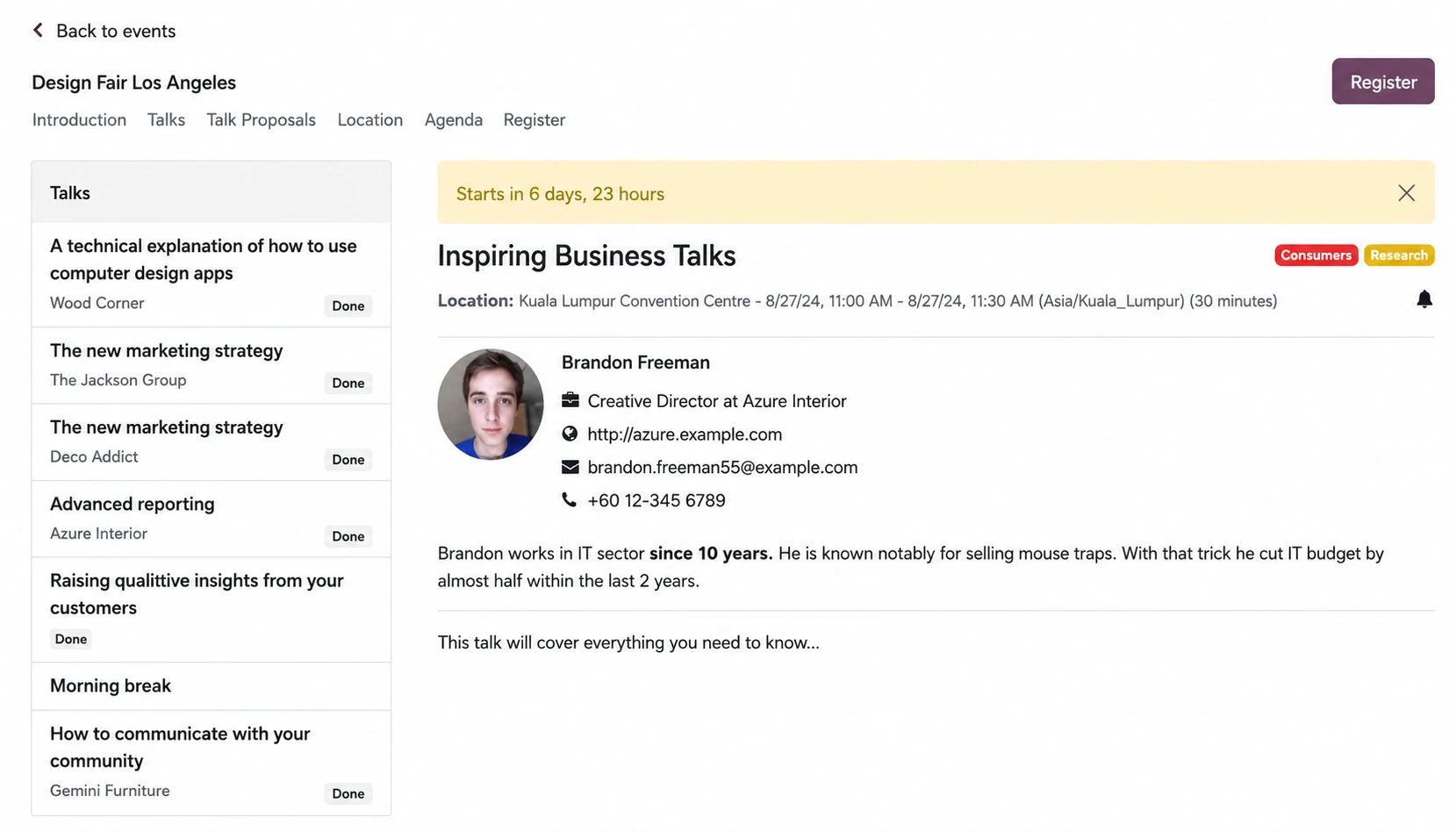Click Done badge on The Jackson Group talk
Image resolution: width=1456 pixels, height=832 pixels.
pyautogui.click(x=348, y=383)
